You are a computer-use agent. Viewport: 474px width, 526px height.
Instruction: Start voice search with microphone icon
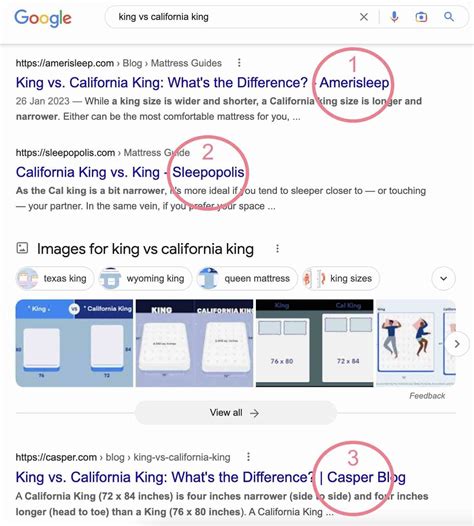pos(394,17)
